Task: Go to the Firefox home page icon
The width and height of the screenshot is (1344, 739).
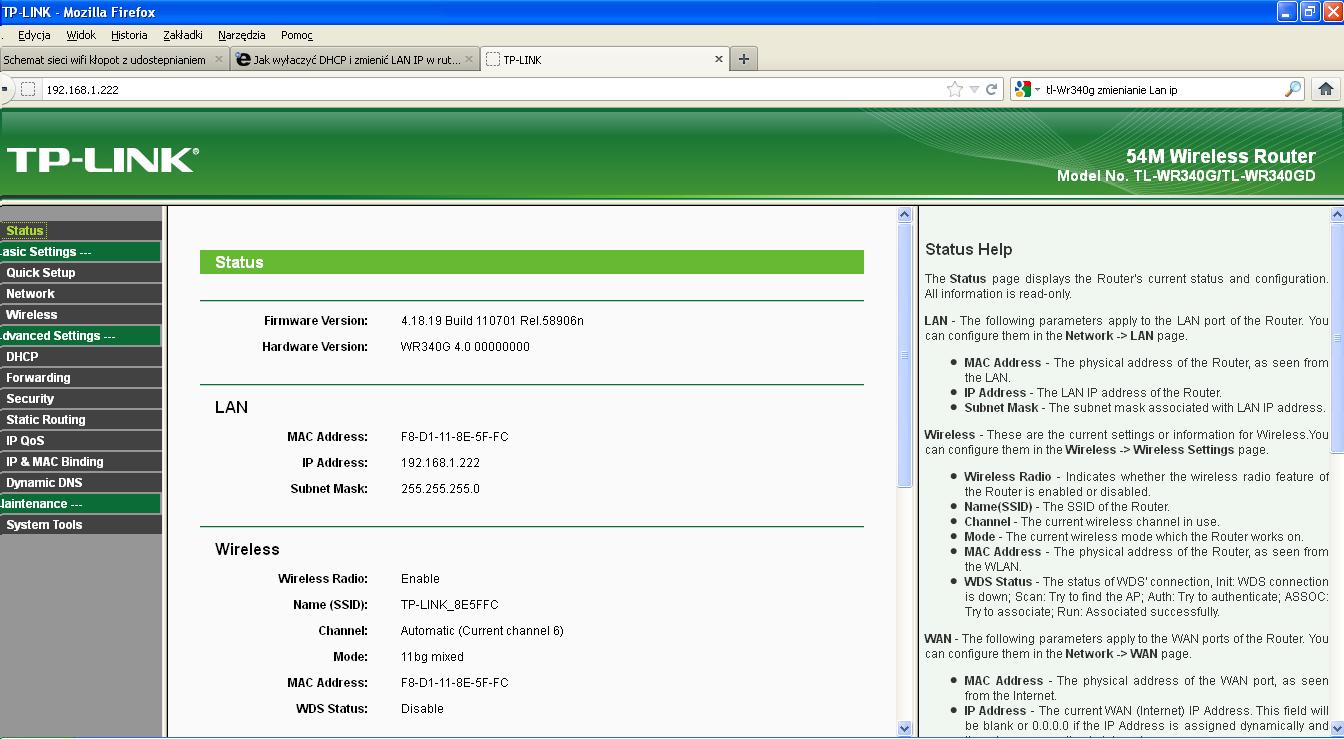Action: 1326,89
